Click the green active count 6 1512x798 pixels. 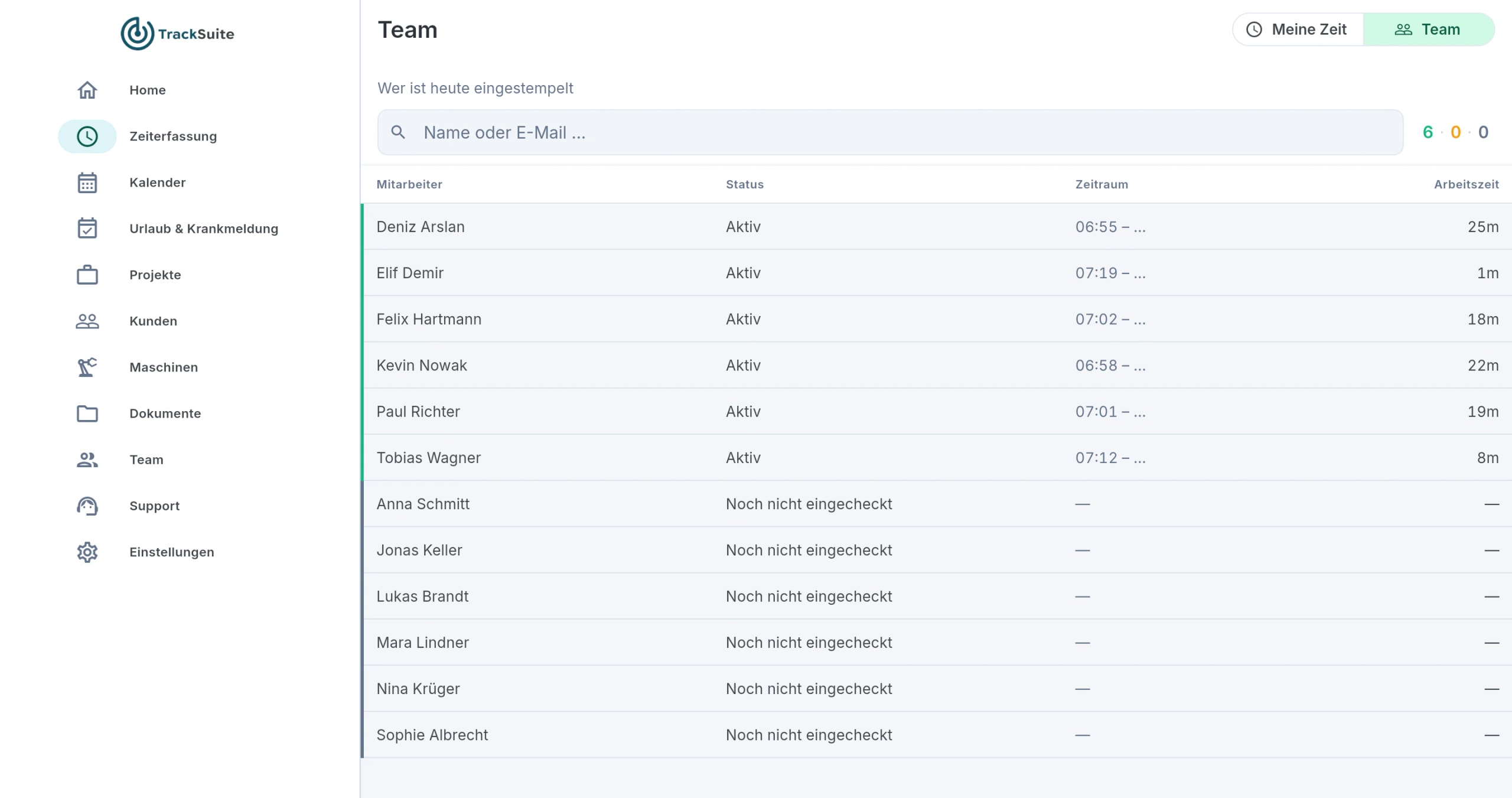point(1428,132)
